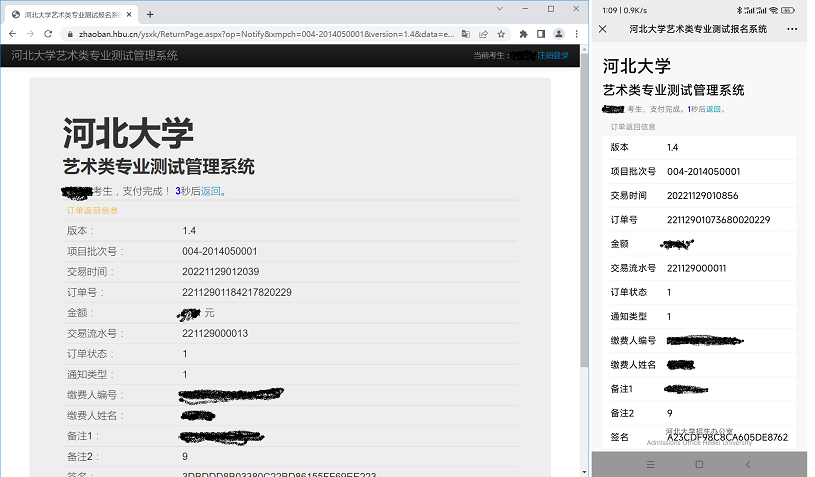Click the phone Wi-Fi status icon

click(773, 10)
